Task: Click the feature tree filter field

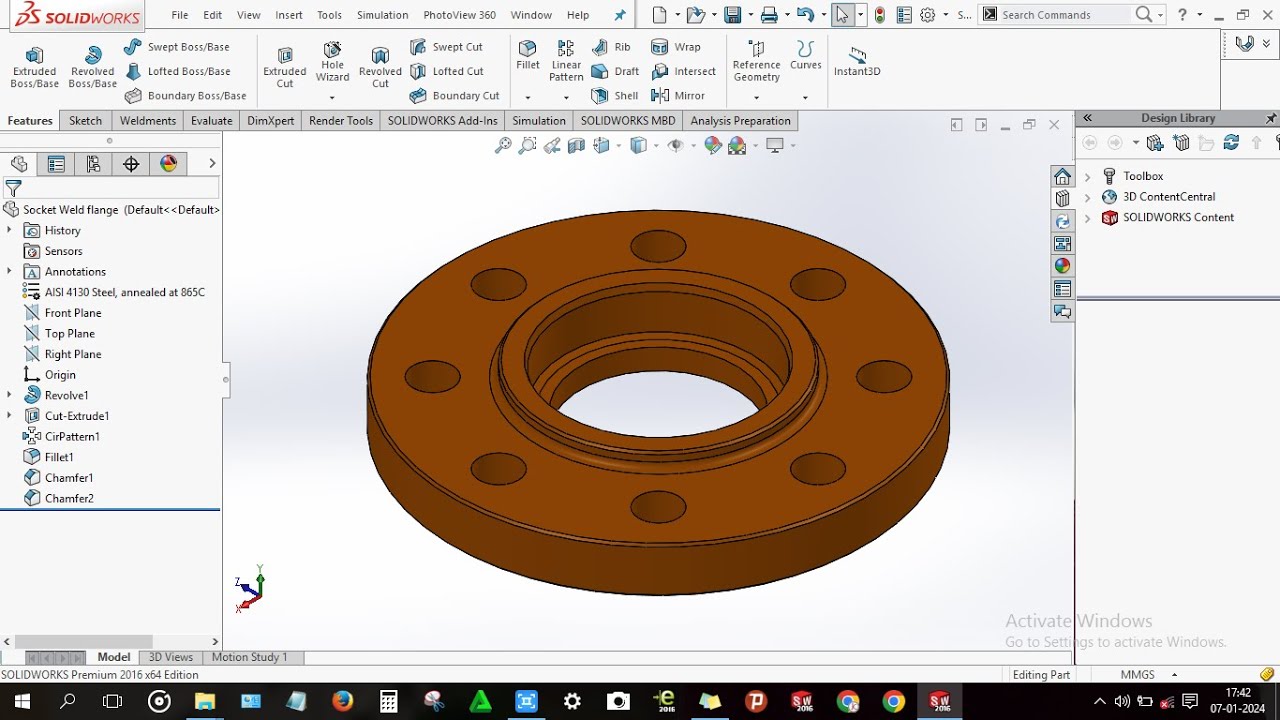Action: tap(110, 188)
